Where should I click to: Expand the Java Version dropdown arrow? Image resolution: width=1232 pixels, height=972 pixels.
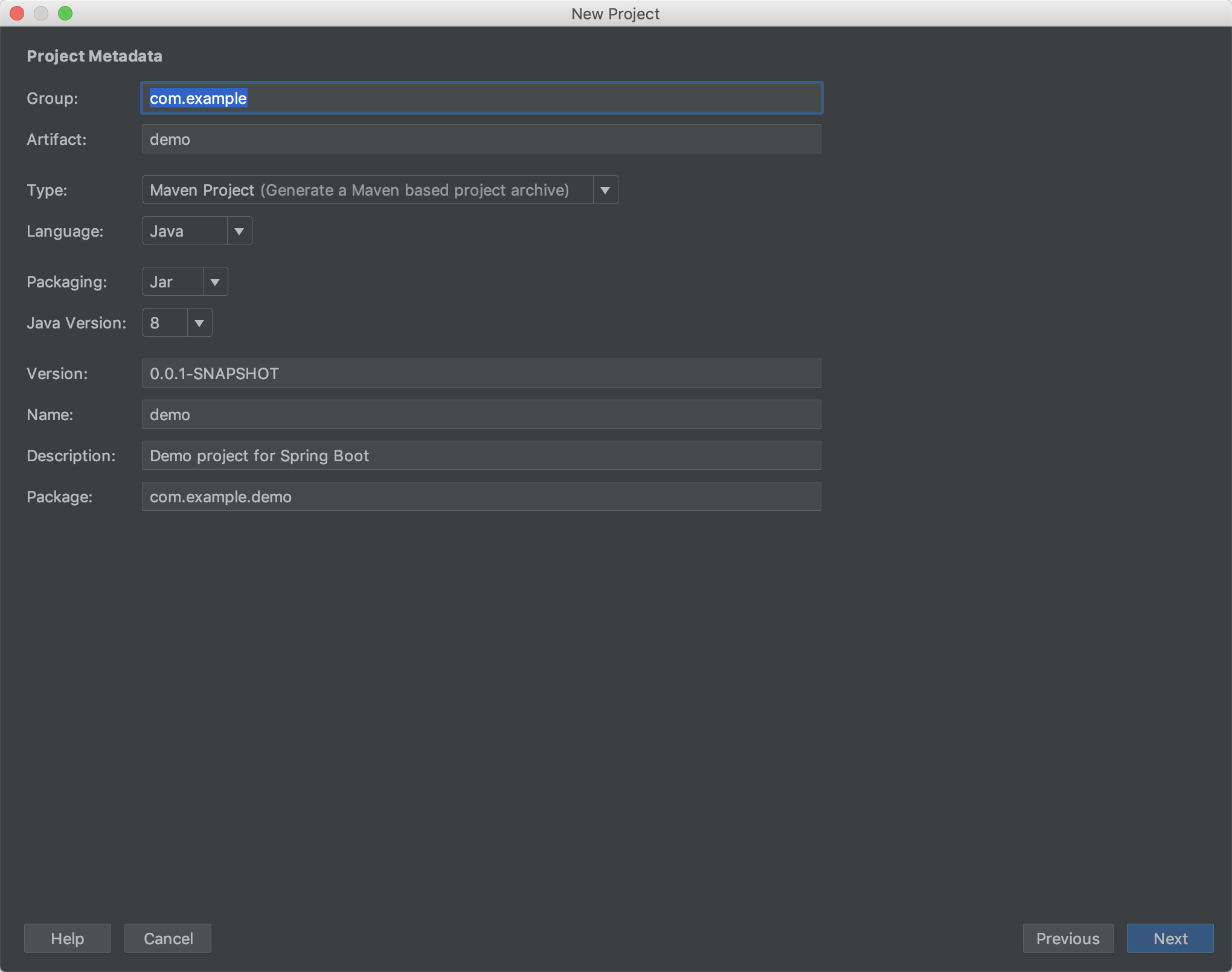coord(199,323)
